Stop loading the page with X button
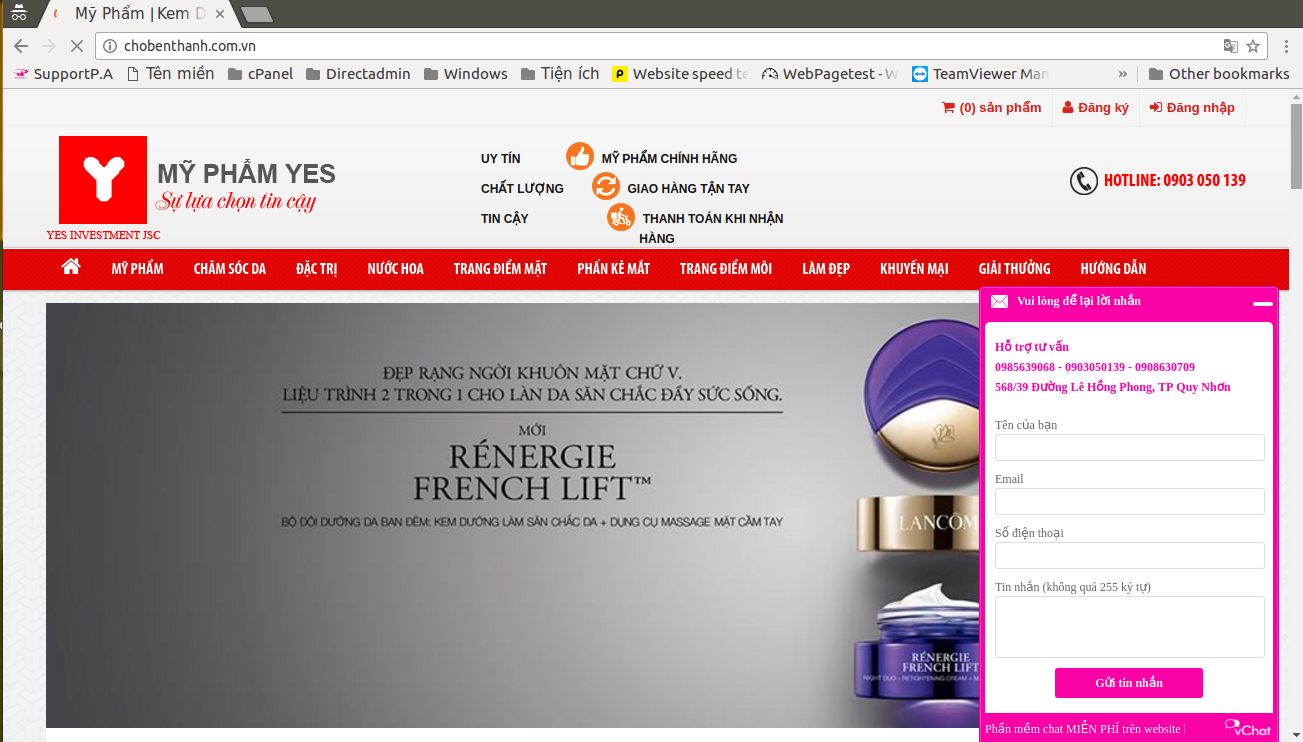 click(x=77, y=46)
